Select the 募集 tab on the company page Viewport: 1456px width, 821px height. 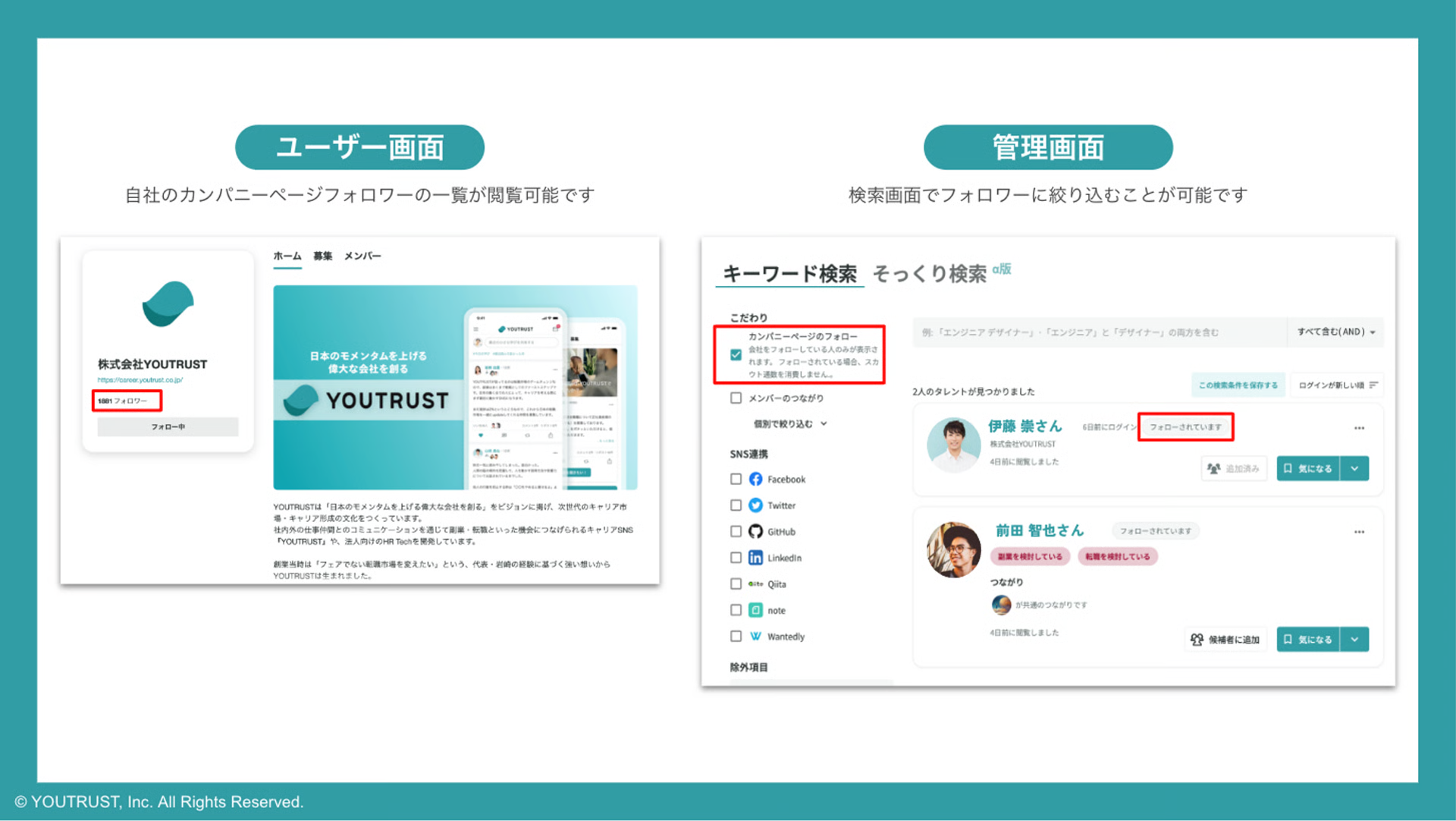[322, 256]
